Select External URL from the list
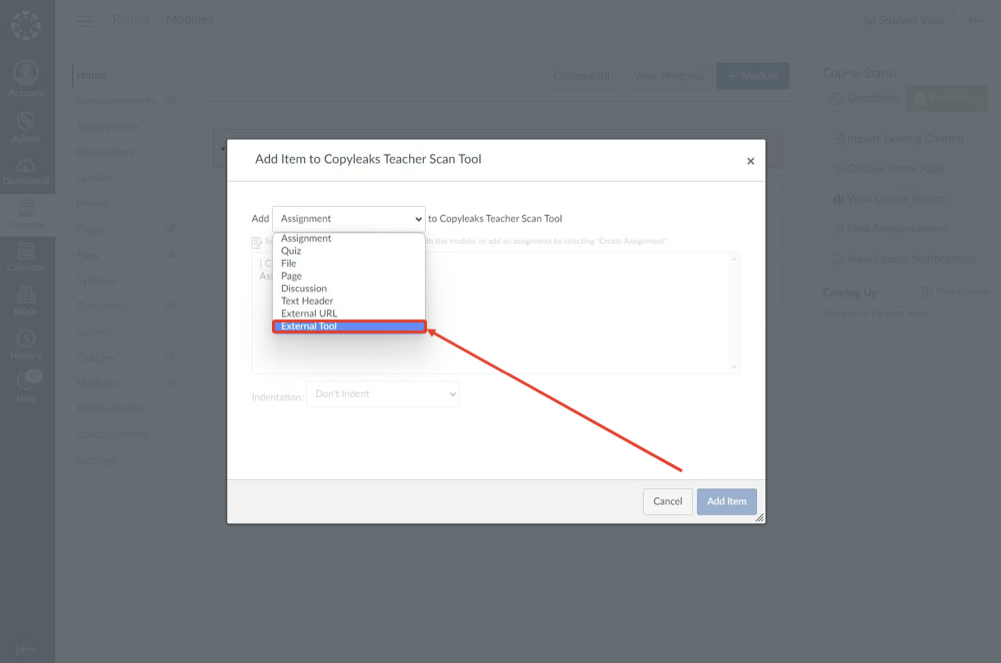 tap(349, 313)
